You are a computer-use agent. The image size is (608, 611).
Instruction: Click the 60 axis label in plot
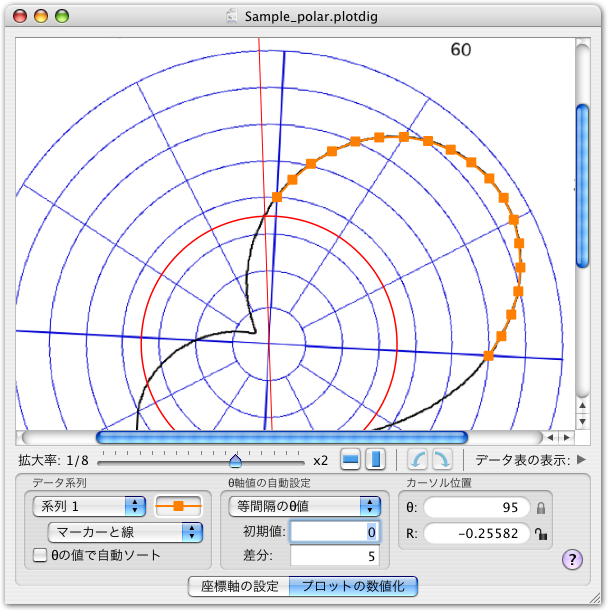[x=461, y=50]
